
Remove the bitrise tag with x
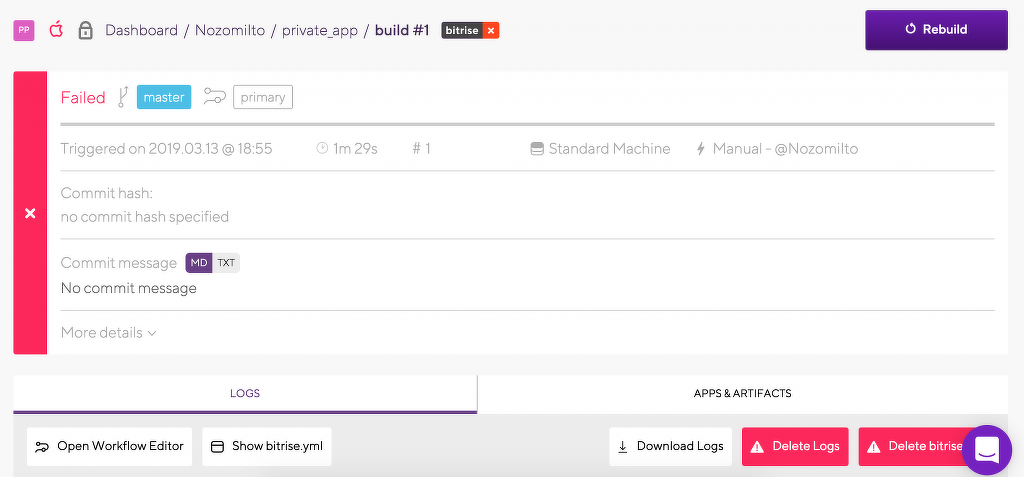490,30
